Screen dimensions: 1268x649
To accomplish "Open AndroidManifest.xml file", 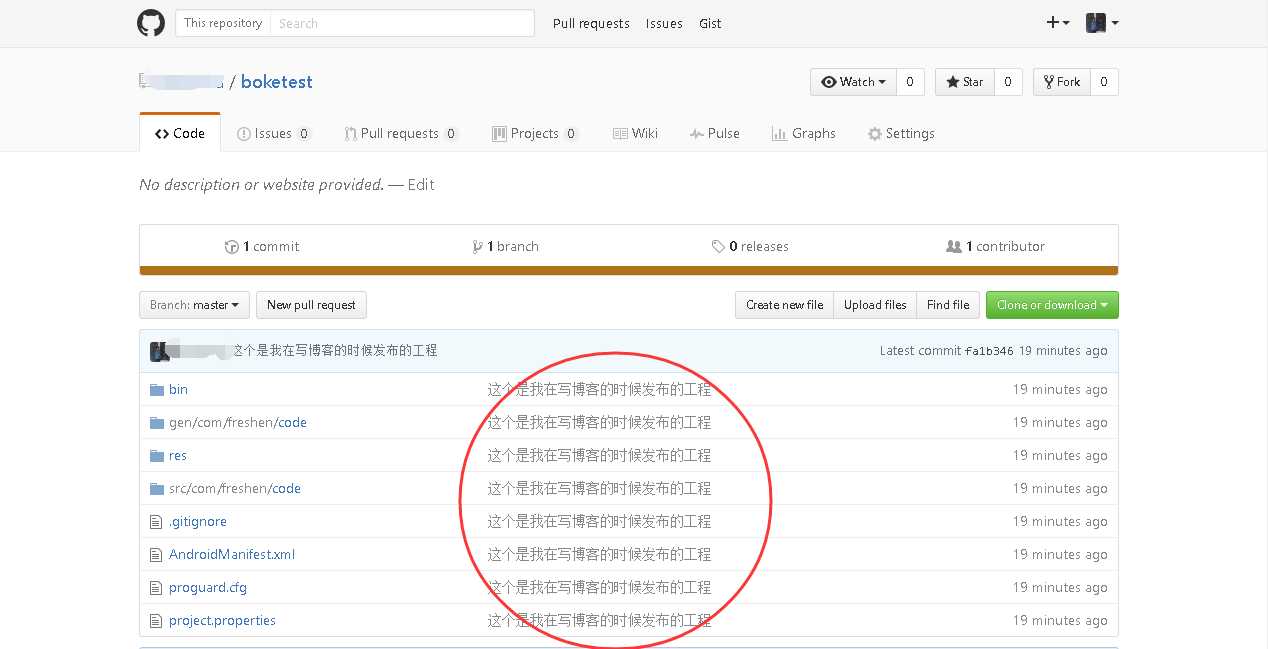I will click(x=232, y=555).
